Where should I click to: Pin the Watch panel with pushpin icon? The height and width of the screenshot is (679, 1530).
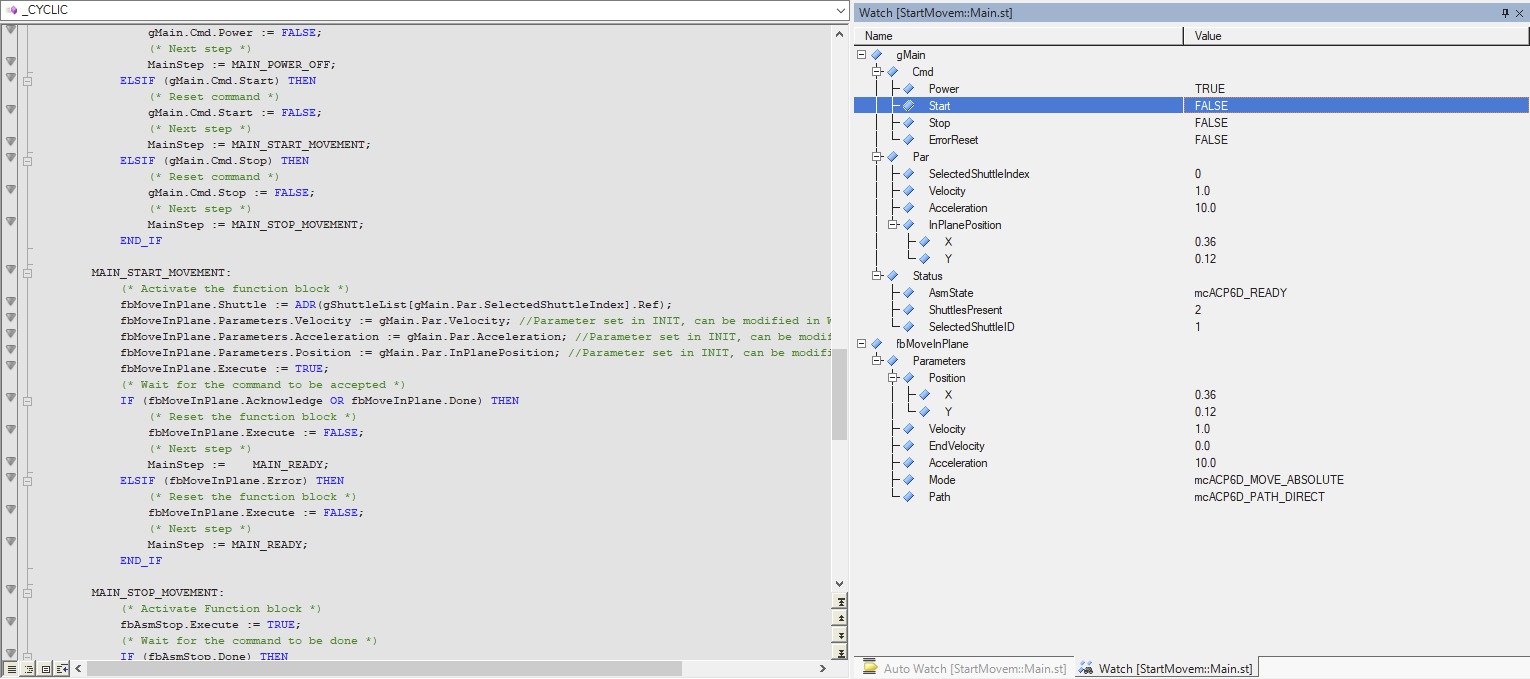1506,12
